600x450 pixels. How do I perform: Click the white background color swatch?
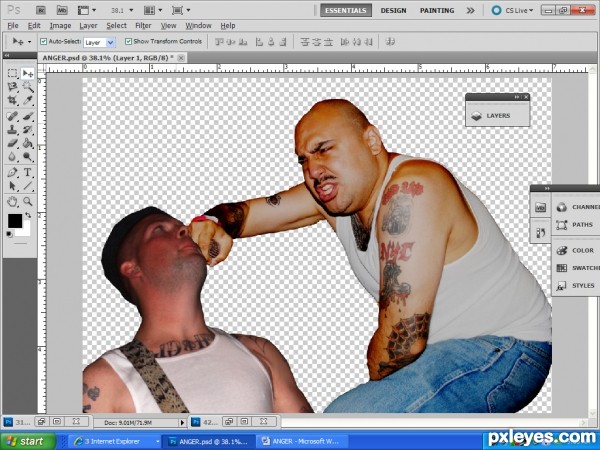click(x=24, y=231)
